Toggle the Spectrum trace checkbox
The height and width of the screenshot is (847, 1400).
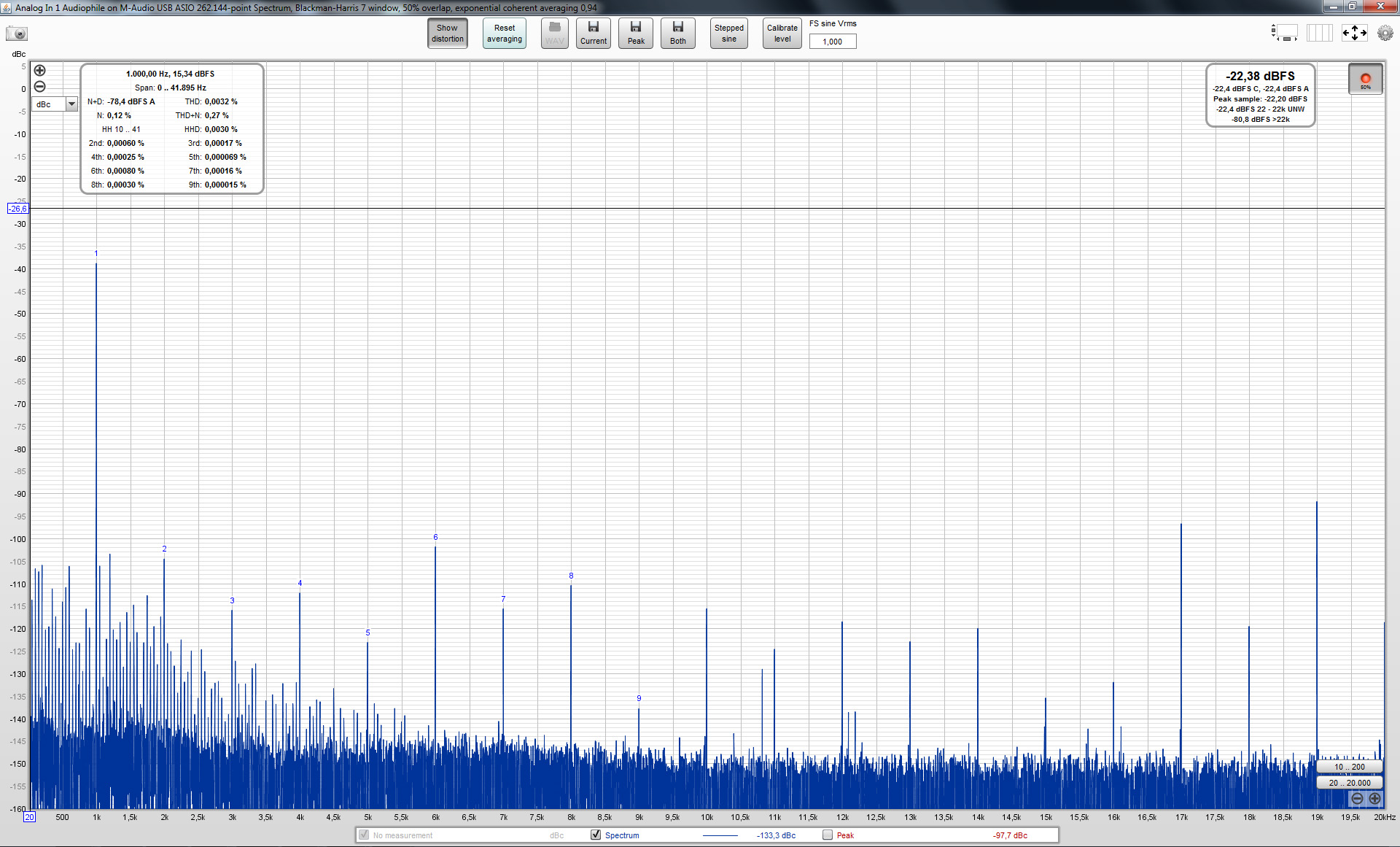click(x=596, y=835)
